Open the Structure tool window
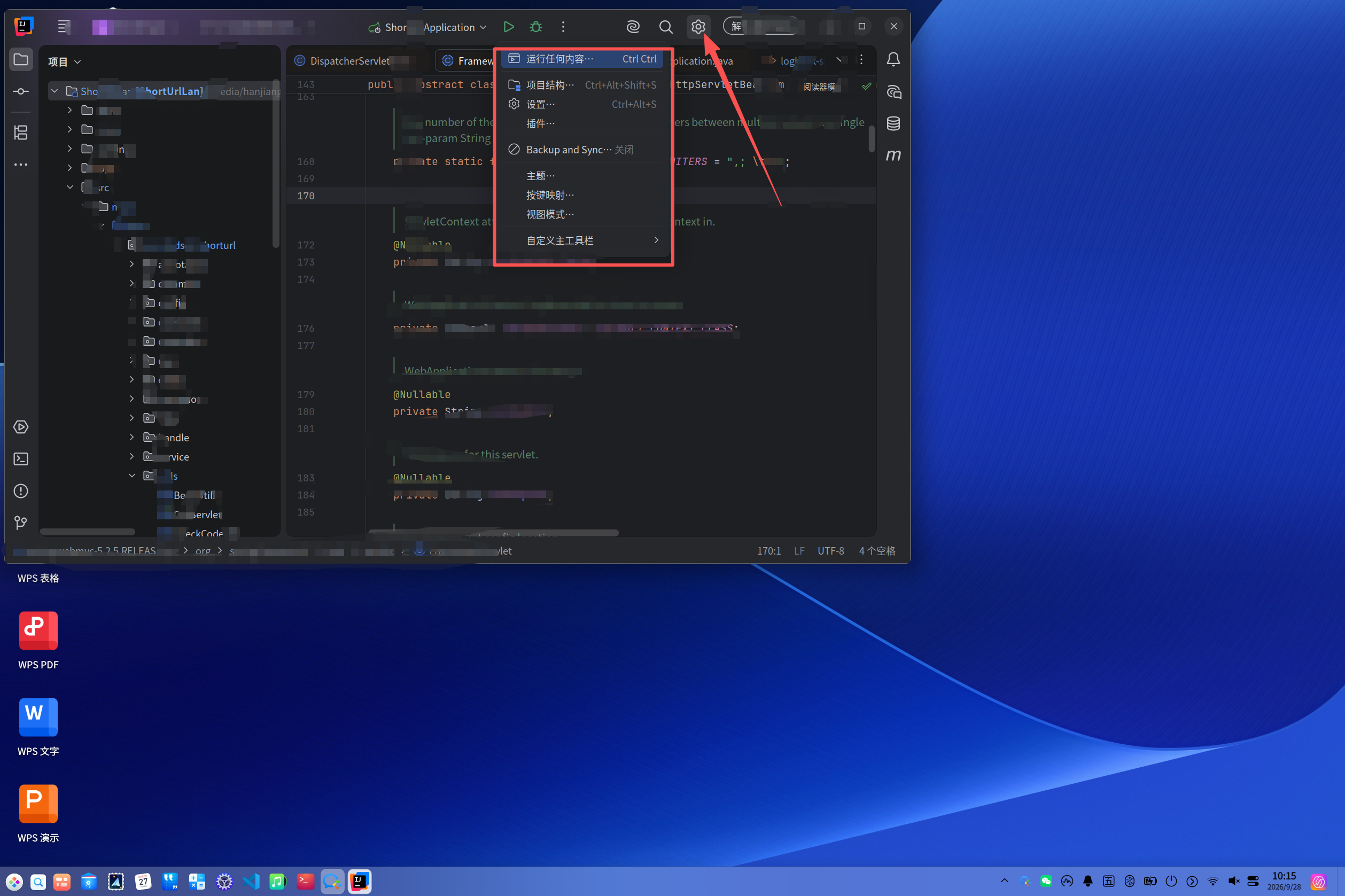 point(21,133)
